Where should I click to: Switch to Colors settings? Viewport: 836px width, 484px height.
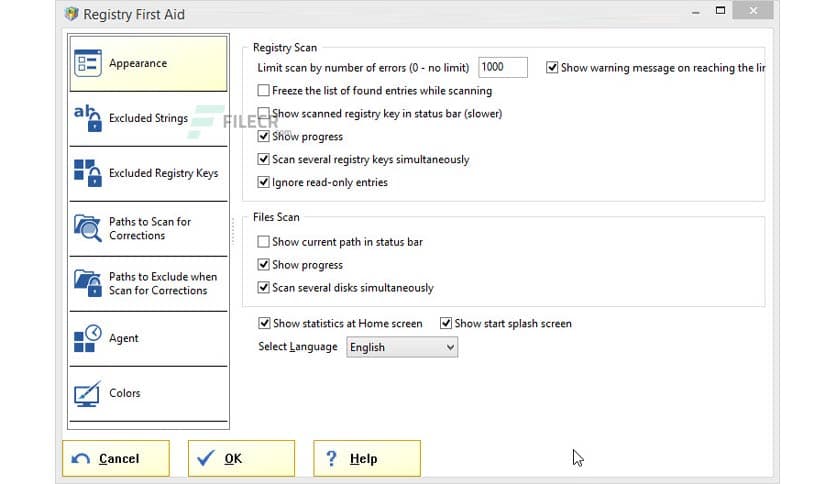click(x=148, y=393)
